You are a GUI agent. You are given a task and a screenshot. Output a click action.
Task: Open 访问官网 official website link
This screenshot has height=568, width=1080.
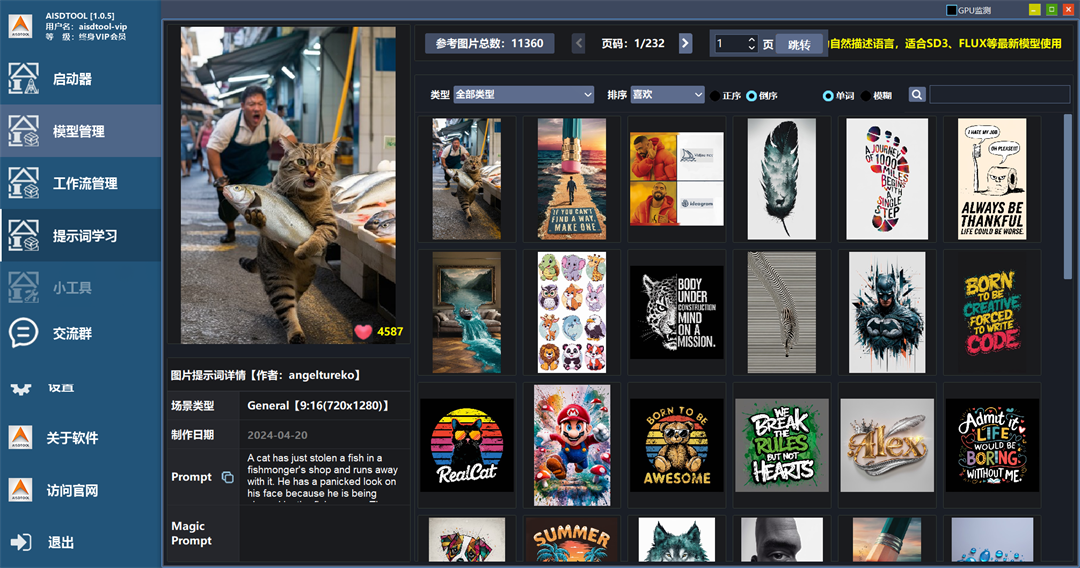[x=72, y=490]
